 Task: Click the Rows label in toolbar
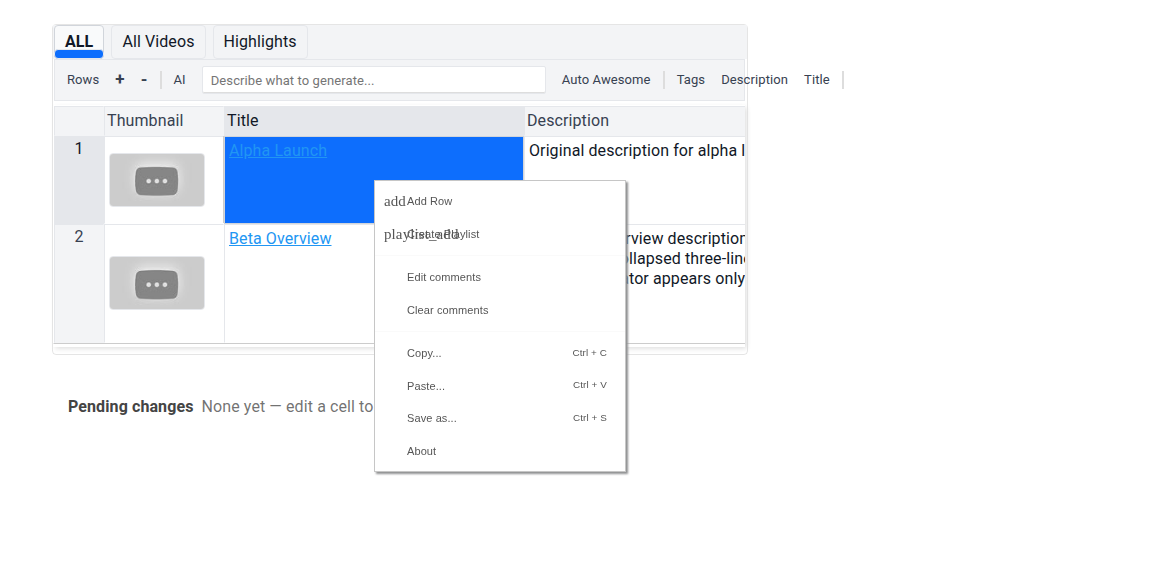pyautogui.click(x=83, y=80)
